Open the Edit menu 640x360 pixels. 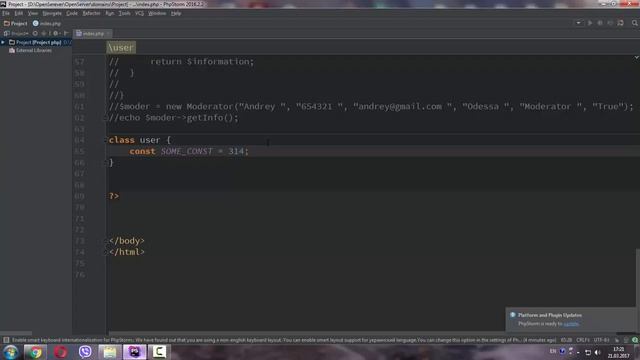18,13
